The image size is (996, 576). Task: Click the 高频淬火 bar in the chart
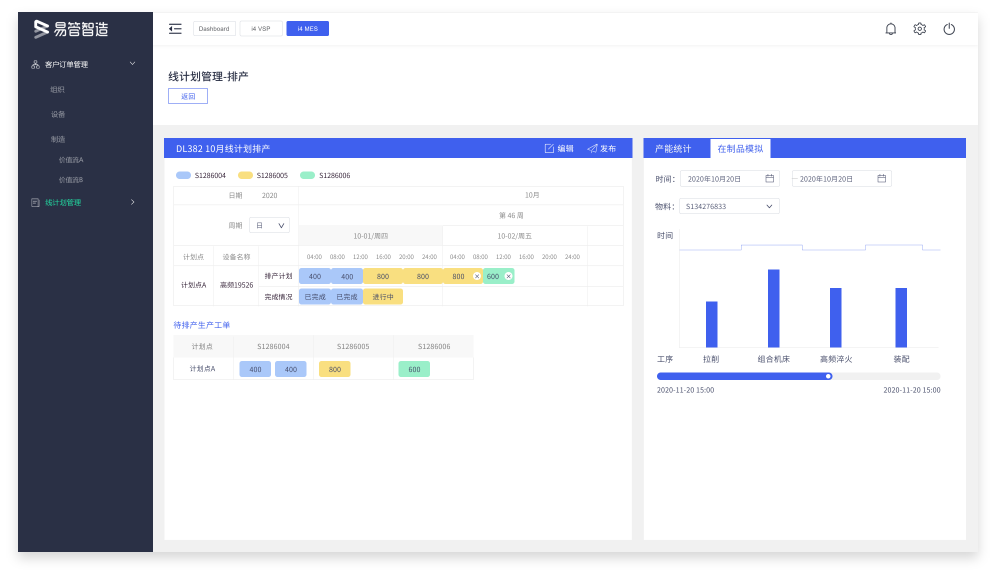pyautogui.click(x=836, y=318)
